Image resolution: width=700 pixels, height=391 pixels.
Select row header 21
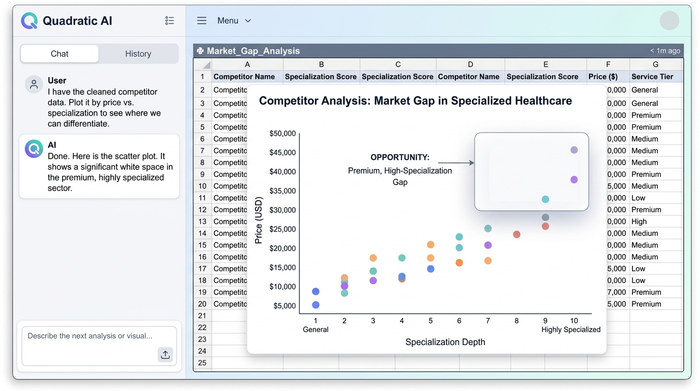[202, 316]
